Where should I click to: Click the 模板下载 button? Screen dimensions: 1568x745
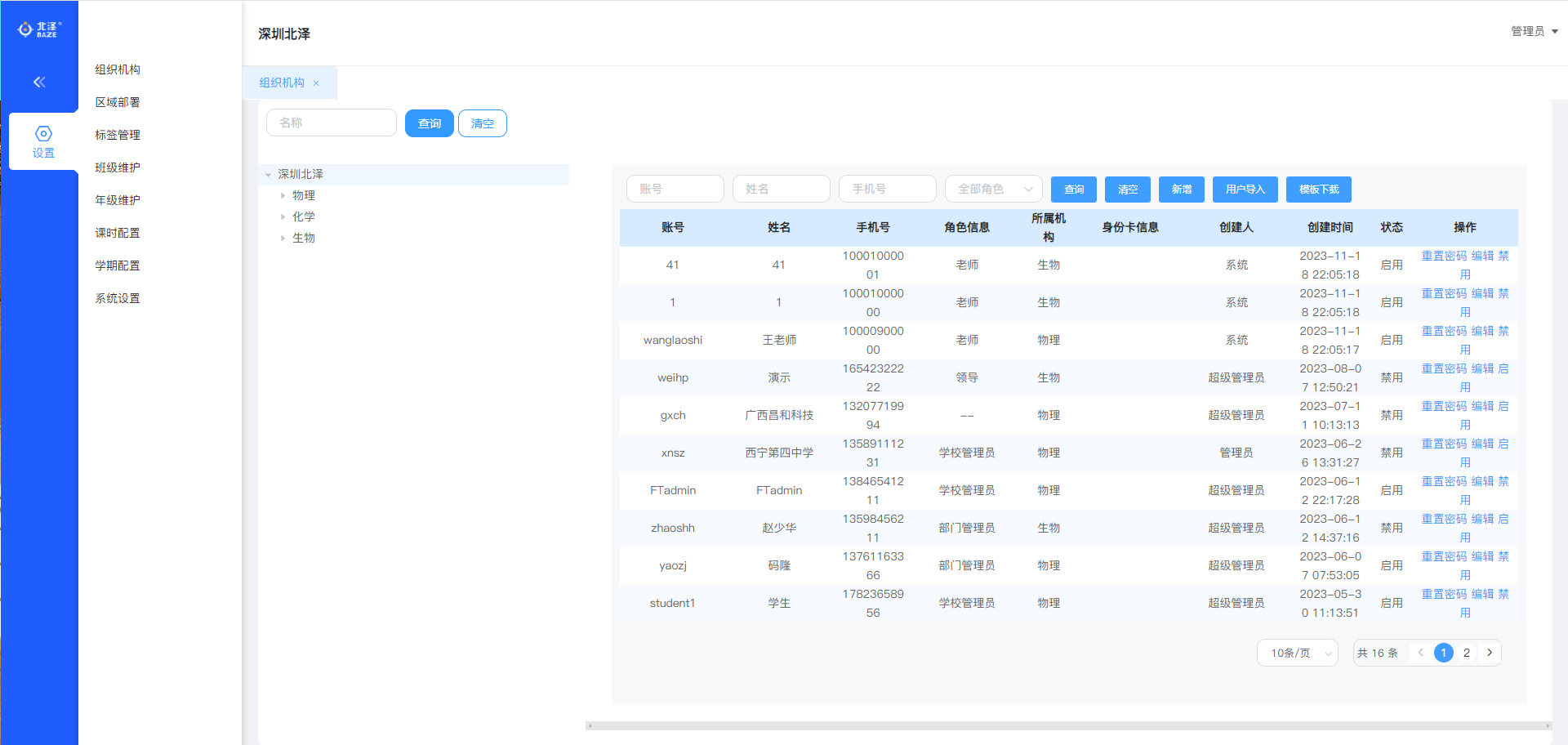click(x=1318, y=189)
